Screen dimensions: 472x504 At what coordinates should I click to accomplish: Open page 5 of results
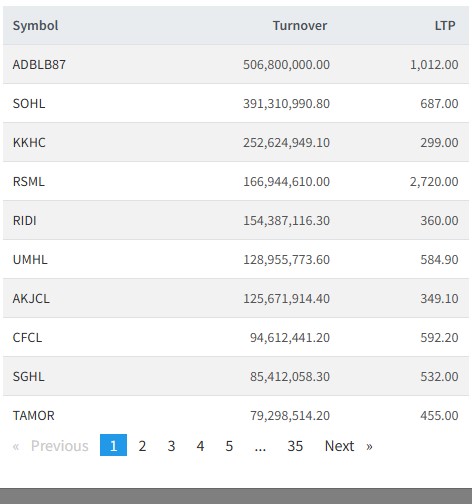click(229, 445)
